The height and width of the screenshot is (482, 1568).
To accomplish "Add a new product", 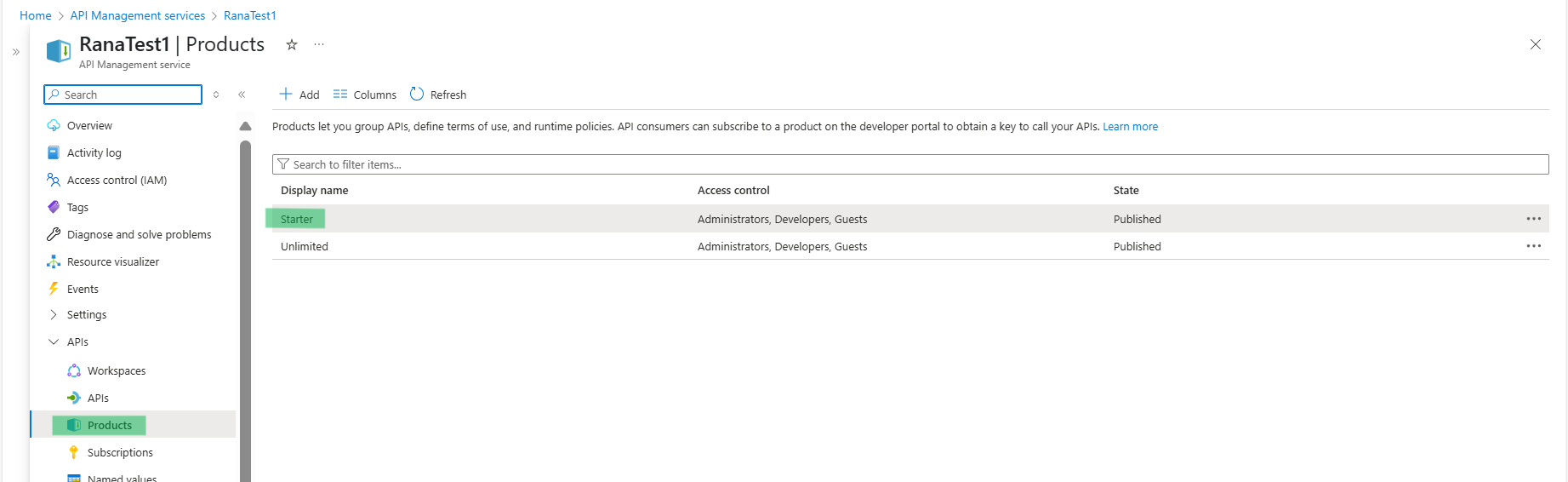I will tap(299, 95).
